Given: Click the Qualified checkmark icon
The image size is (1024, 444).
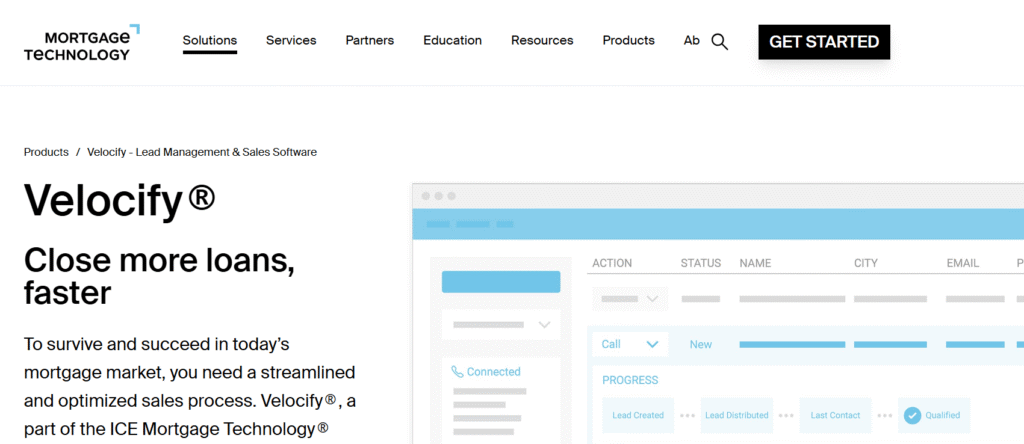Looking at the screenshot, I should (910, 415).
